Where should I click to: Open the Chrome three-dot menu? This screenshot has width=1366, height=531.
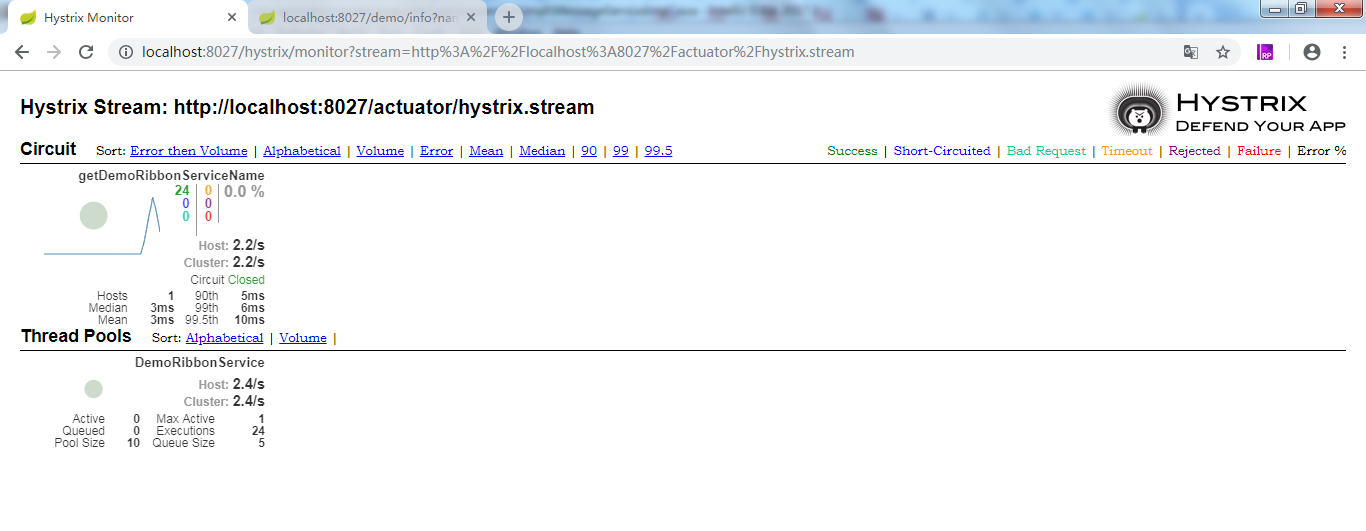coord(1344,52)
